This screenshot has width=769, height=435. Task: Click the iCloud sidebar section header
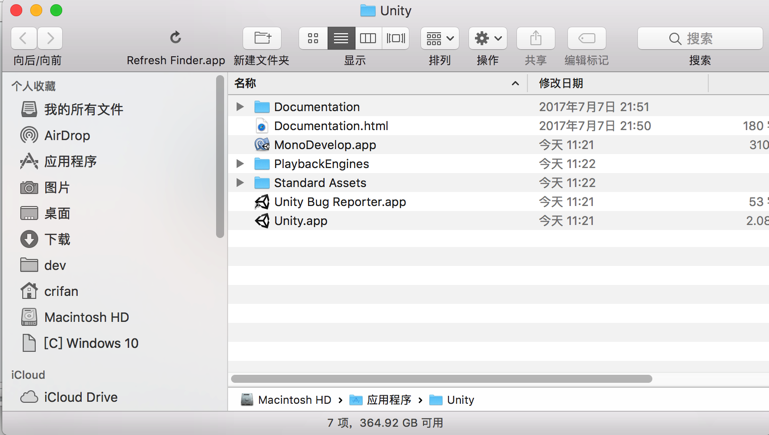28,375
